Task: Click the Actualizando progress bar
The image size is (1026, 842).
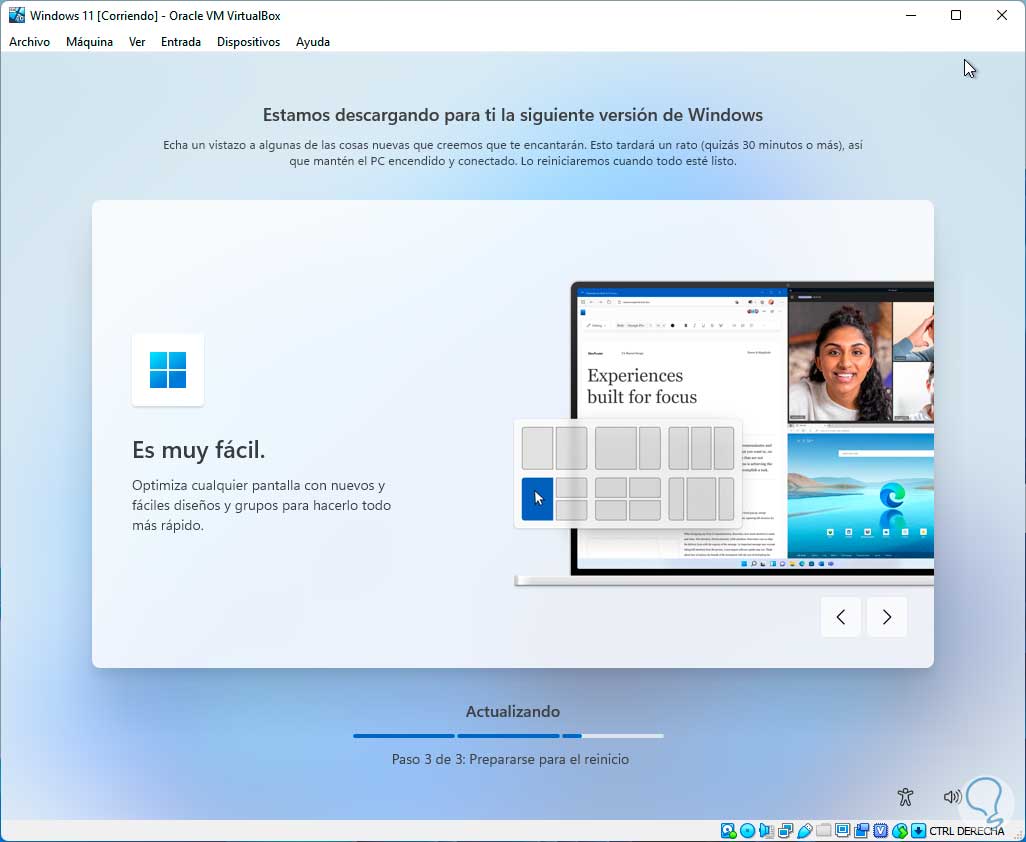Action: click(508, 736)
